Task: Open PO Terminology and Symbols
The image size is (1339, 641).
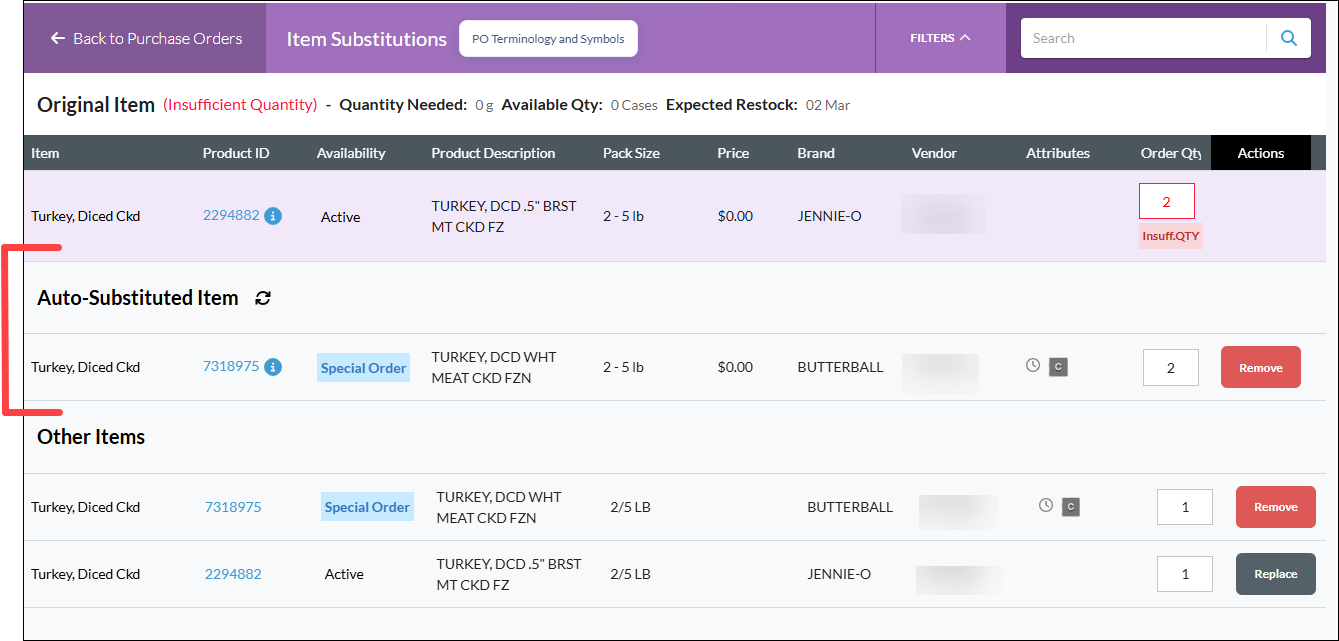Action: [548, 39]
